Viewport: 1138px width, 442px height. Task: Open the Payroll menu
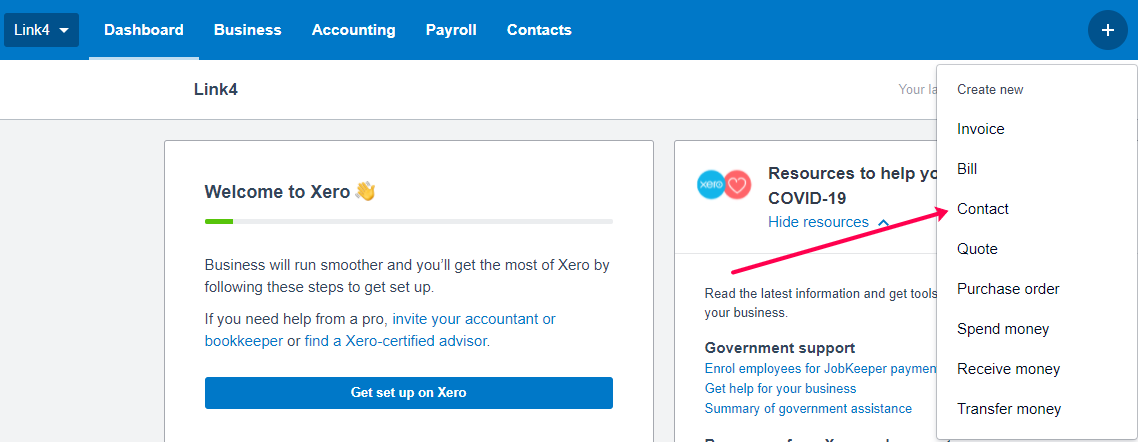pyautogui.click(x=451, y=30)
